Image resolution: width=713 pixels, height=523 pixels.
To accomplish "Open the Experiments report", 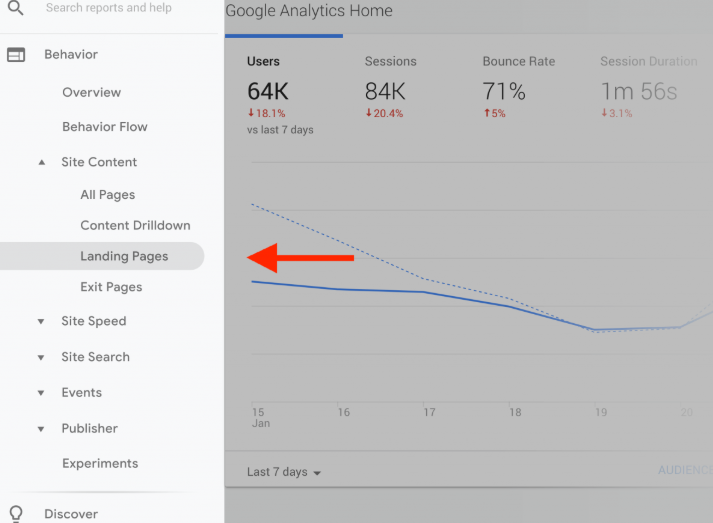I will click(100, 463).
